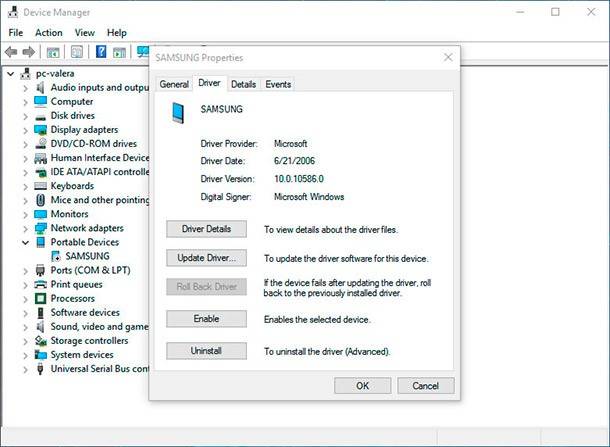
Task: Open the Action menu
Action: pos(49,33)
